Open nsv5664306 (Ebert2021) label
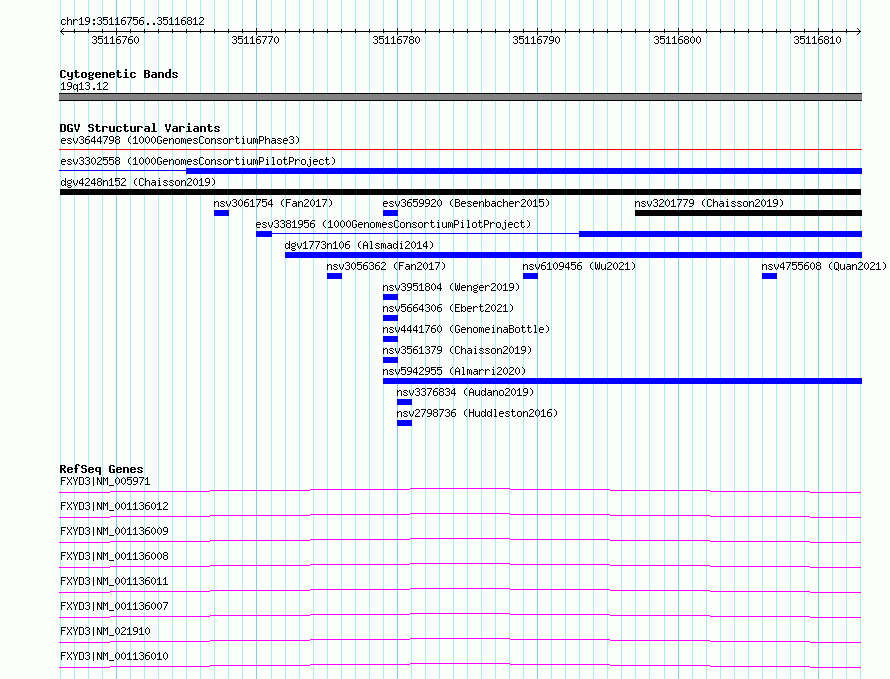Image resolution: width=890 pixels, height=679 pixels. (x=448, y=308)
